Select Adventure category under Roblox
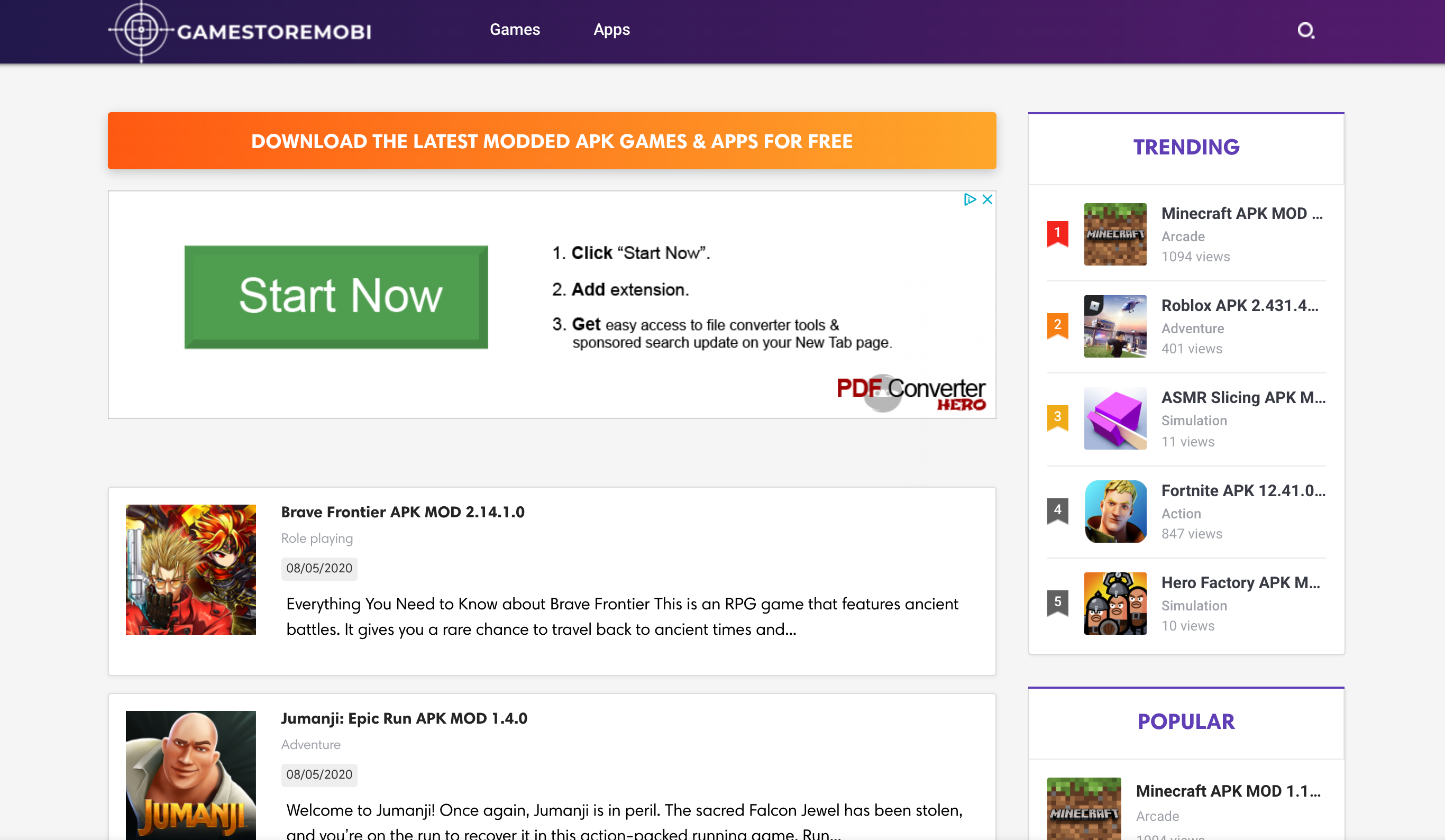 1192,328
